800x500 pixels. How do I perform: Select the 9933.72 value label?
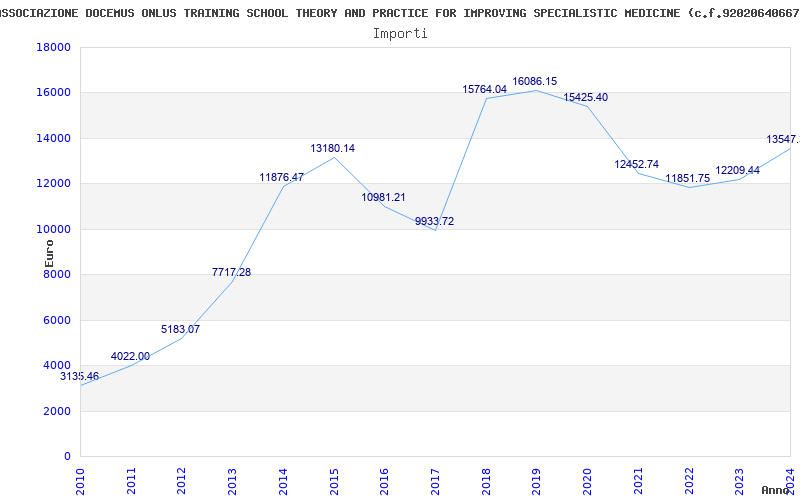coord(434,221)
